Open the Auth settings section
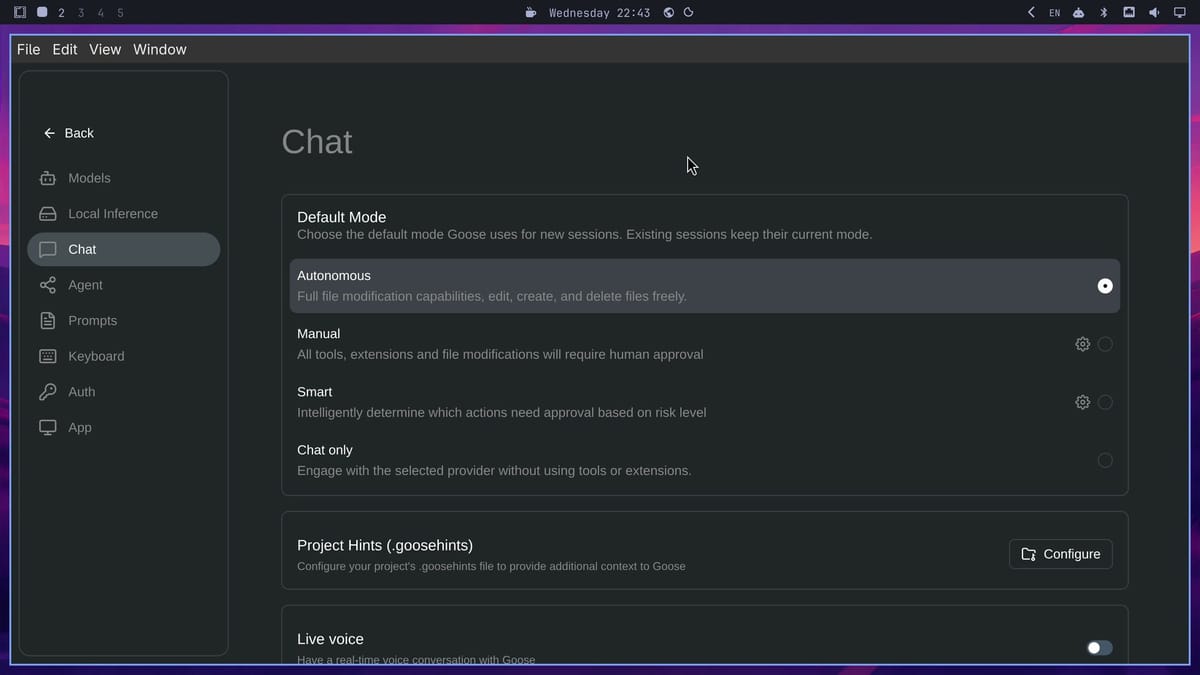The height and width of the screenshot is (675, 1200). [124, 392]
